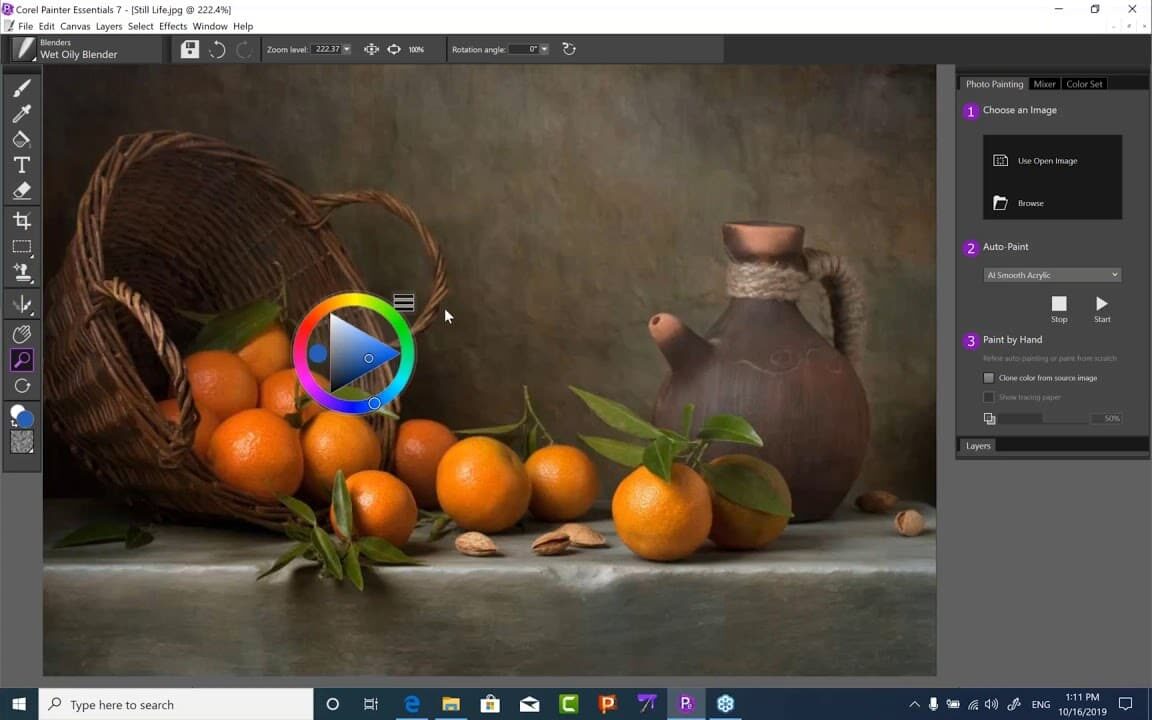Open the Effects menu

(x=173, y=26)
